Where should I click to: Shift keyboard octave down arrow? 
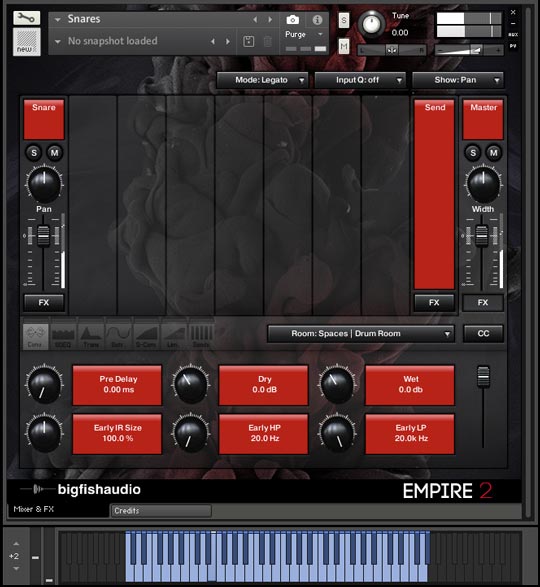point(16,569)
